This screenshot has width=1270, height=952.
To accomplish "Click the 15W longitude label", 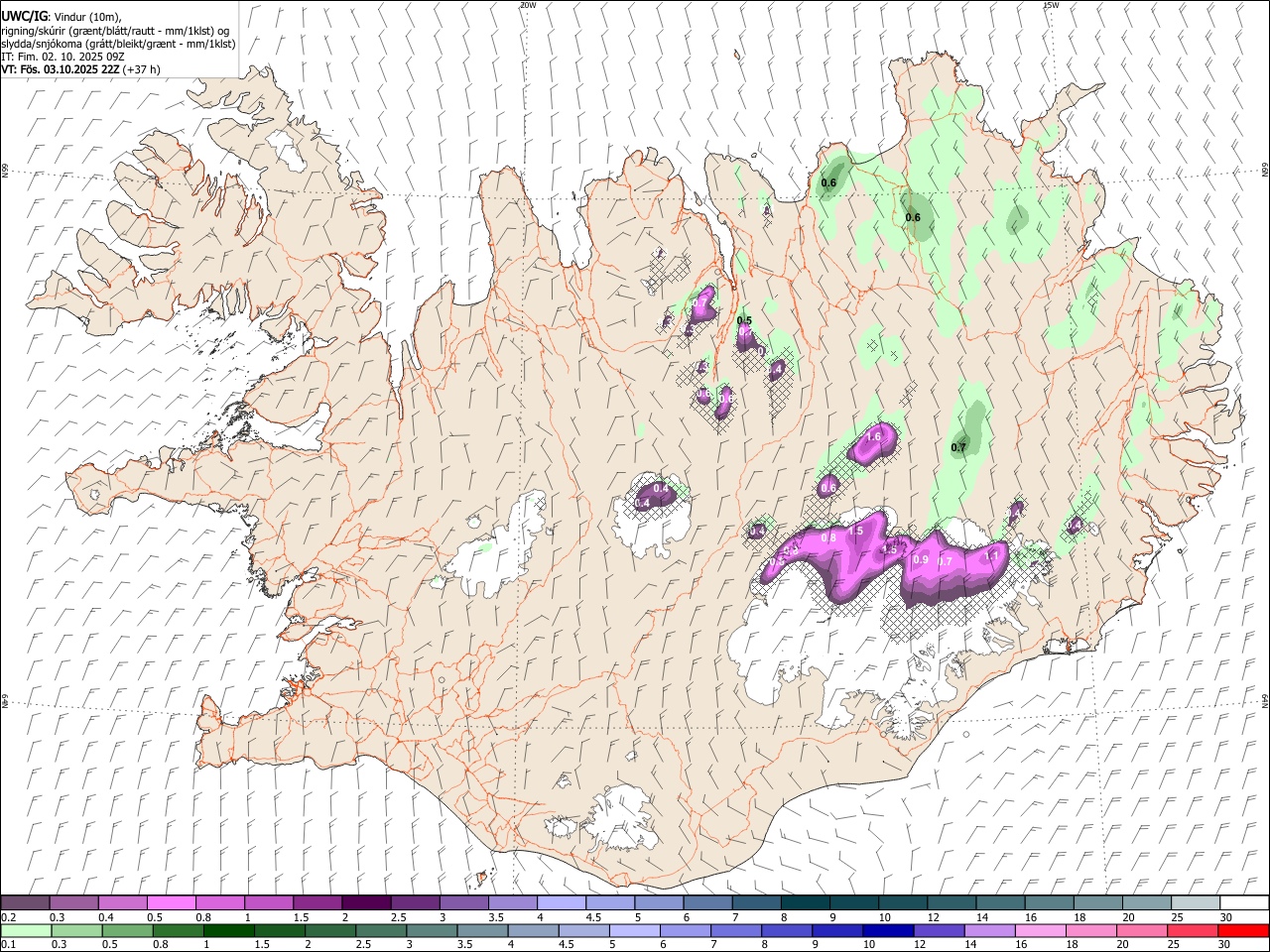I will [1051, 5].
